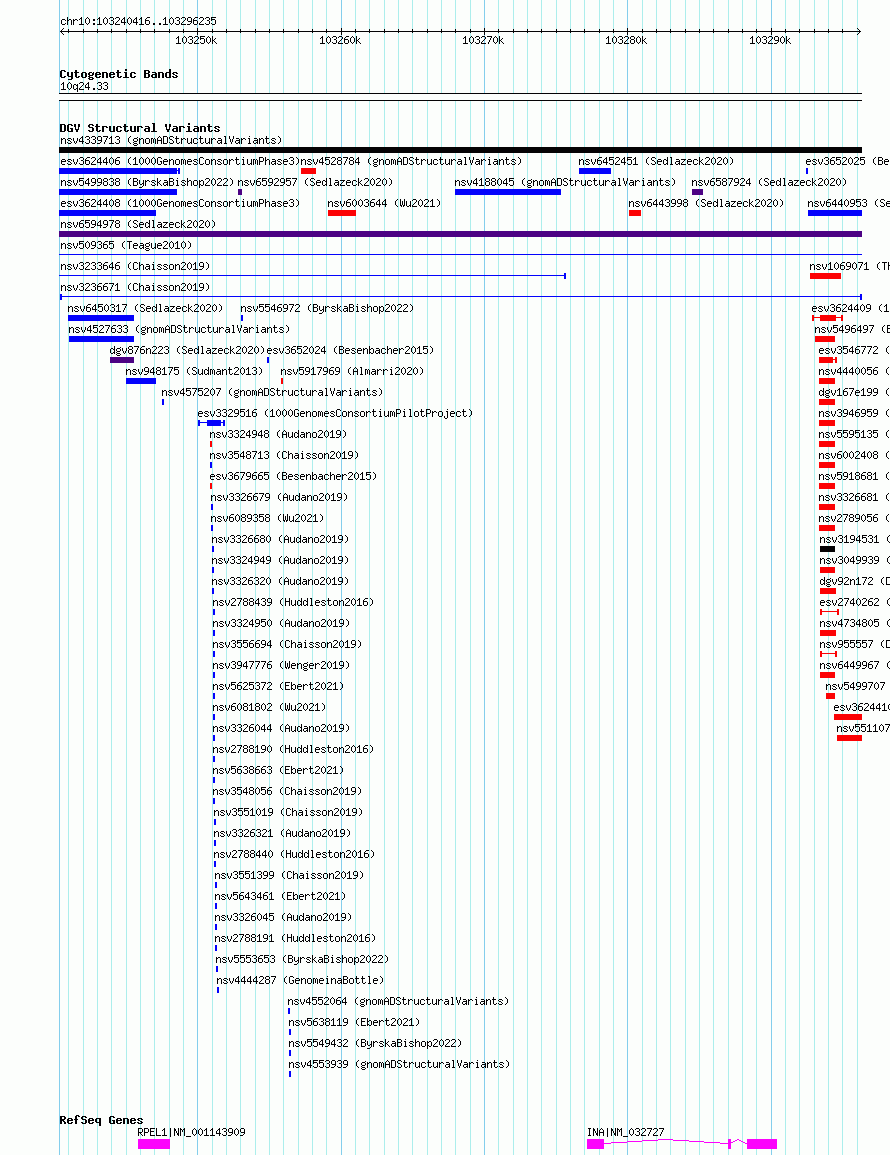
Task: Click nsv3236671 Chaisson2019 label
Action: (135, 287)
